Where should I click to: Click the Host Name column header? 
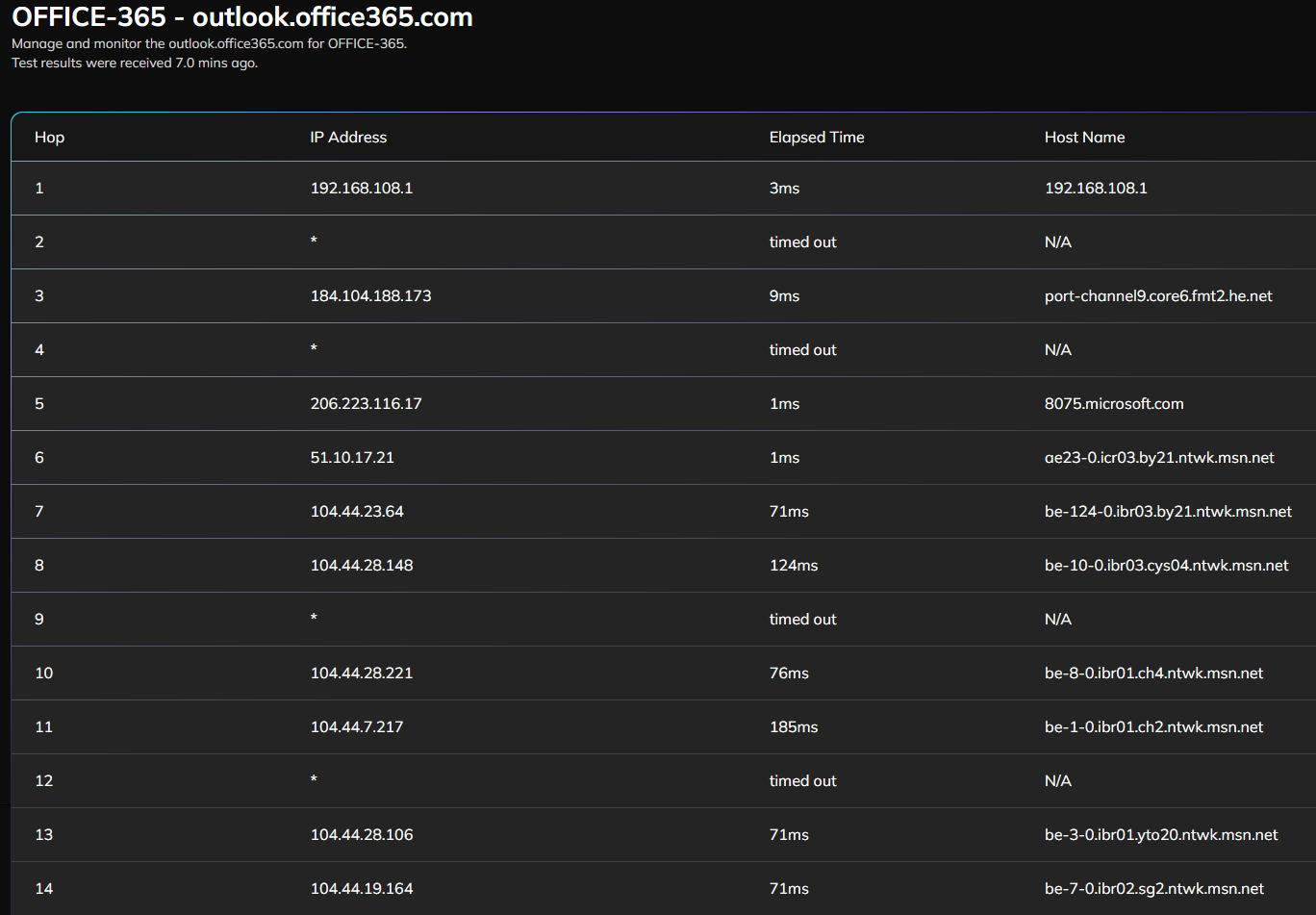1084,137
